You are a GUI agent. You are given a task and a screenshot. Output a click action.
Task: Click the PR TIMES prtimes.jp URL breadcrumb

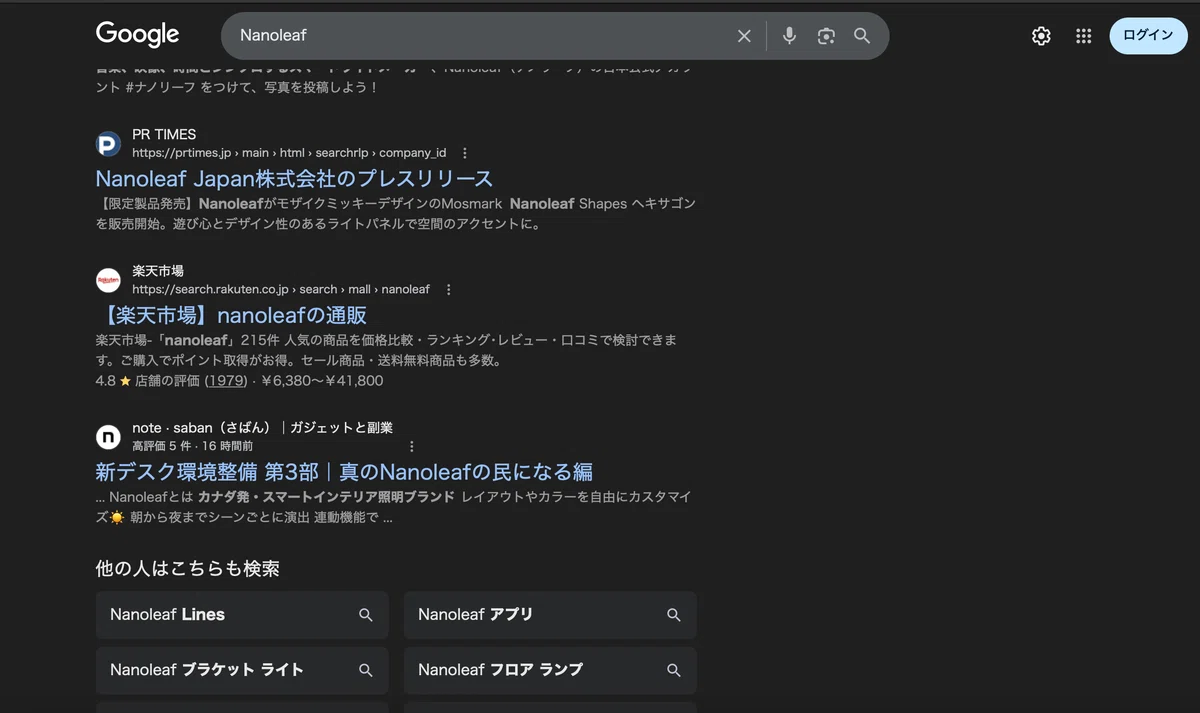point(289,153)
